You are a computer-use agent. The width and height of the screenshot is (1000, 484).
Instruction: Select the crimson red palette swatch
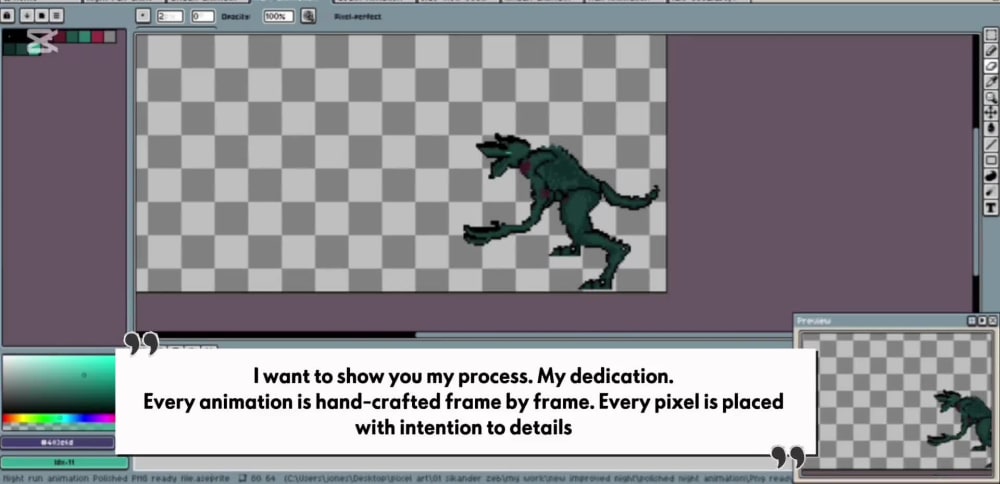tap(97, 37)
